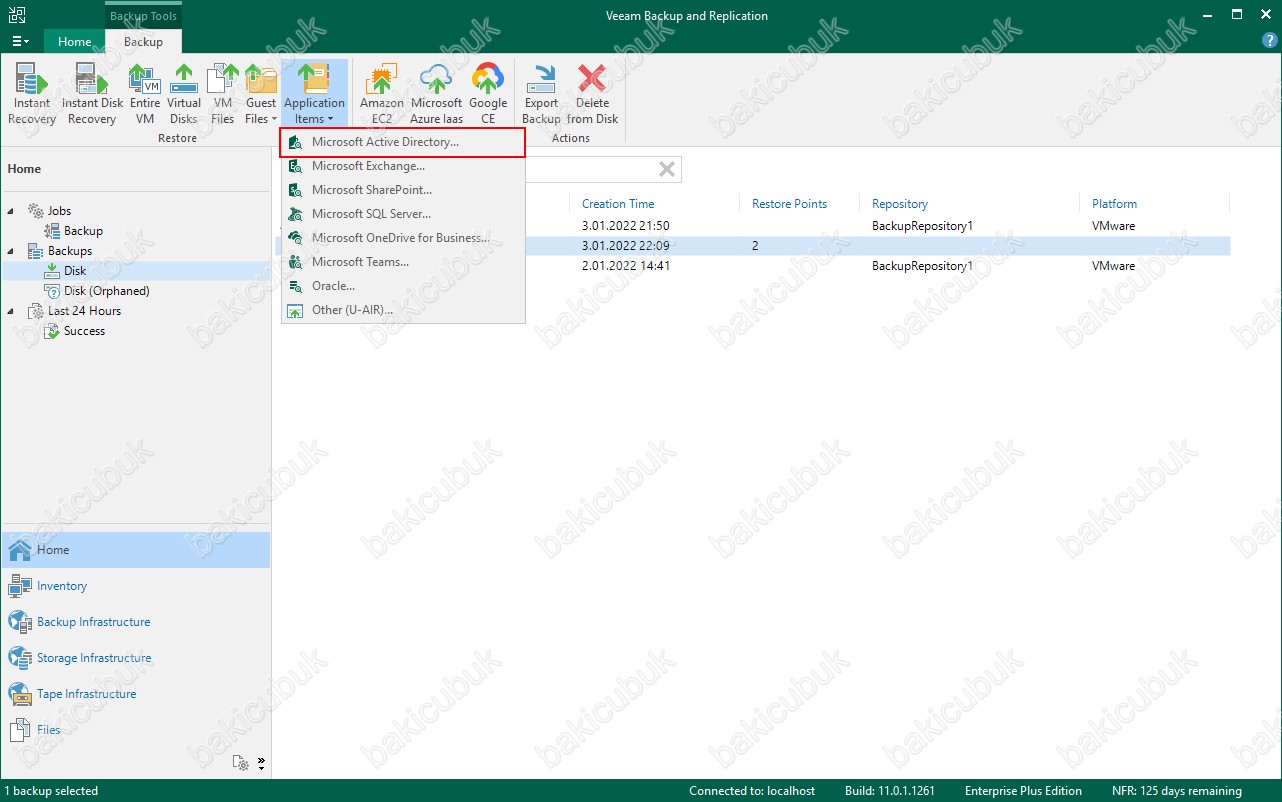Choose the Virtual Disks restore icon

pos(184,94)
